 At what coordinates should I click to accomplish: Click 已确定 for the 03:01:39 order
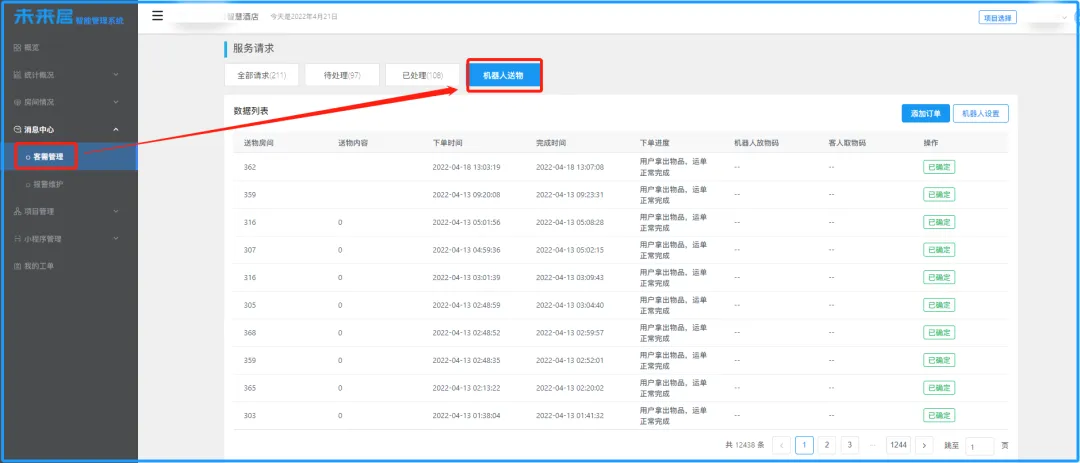click(939, 277)
